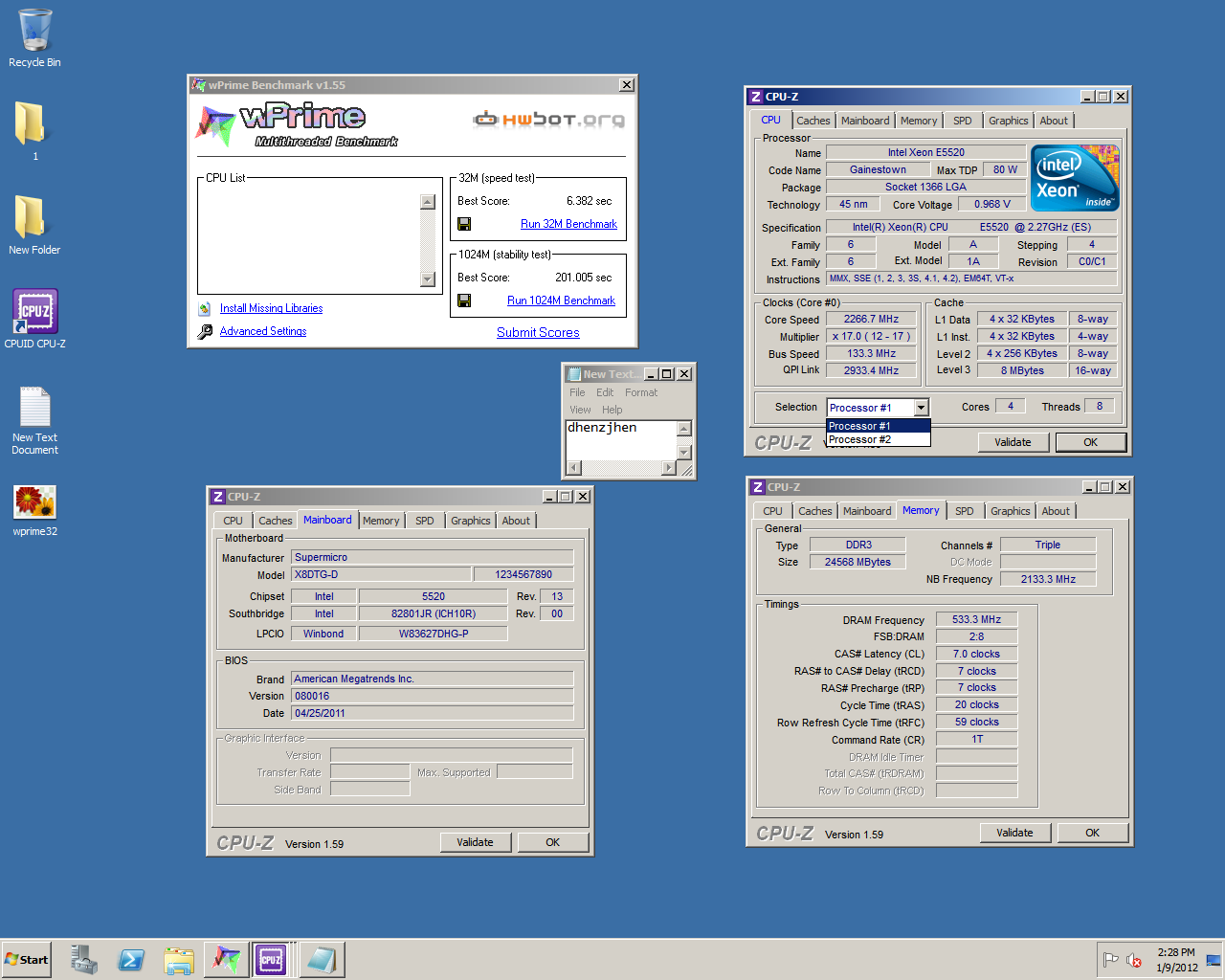Click Validate in top CPU-Z window
The width and height of the screenshot is (1225, 980).
click(x=1013, y=442)
